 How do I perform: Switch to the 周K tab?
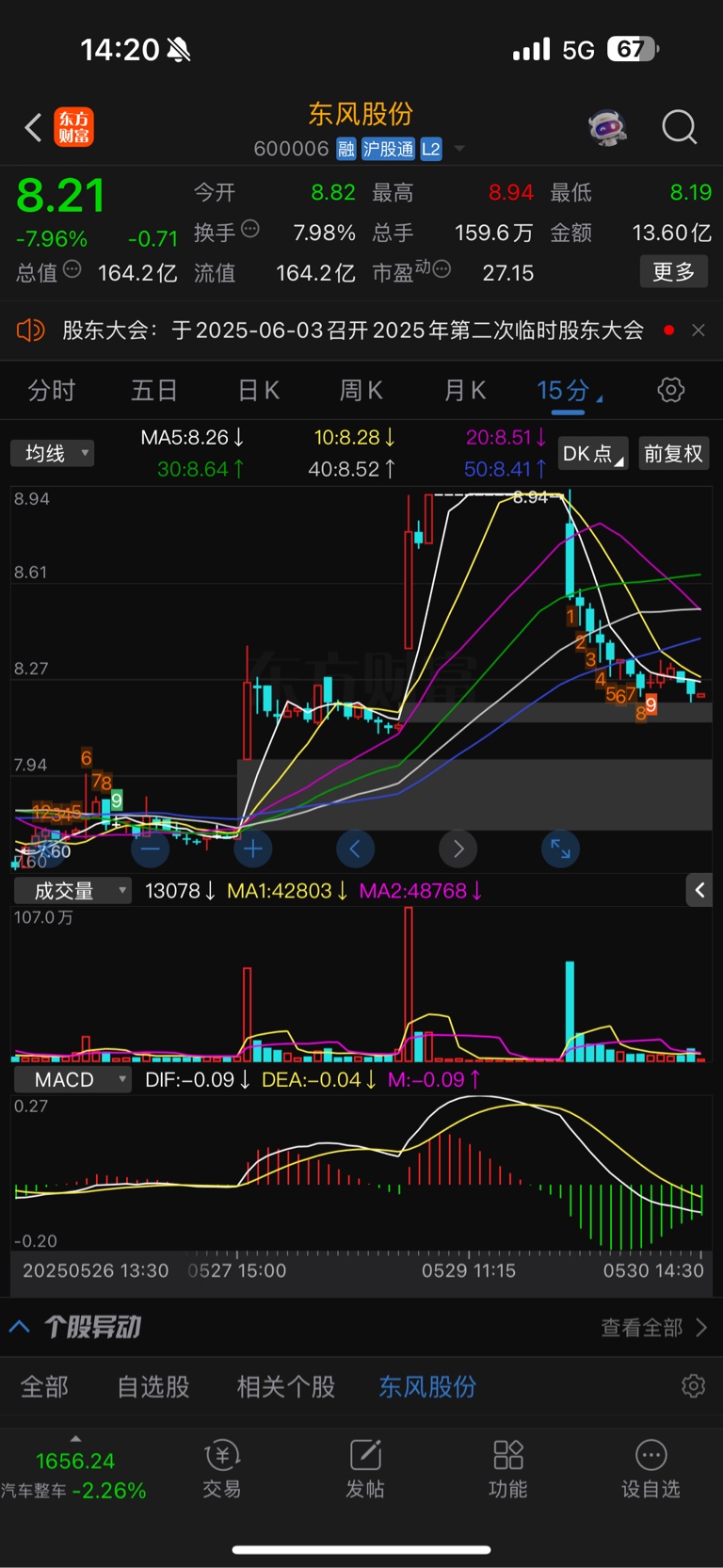[361, 391]
